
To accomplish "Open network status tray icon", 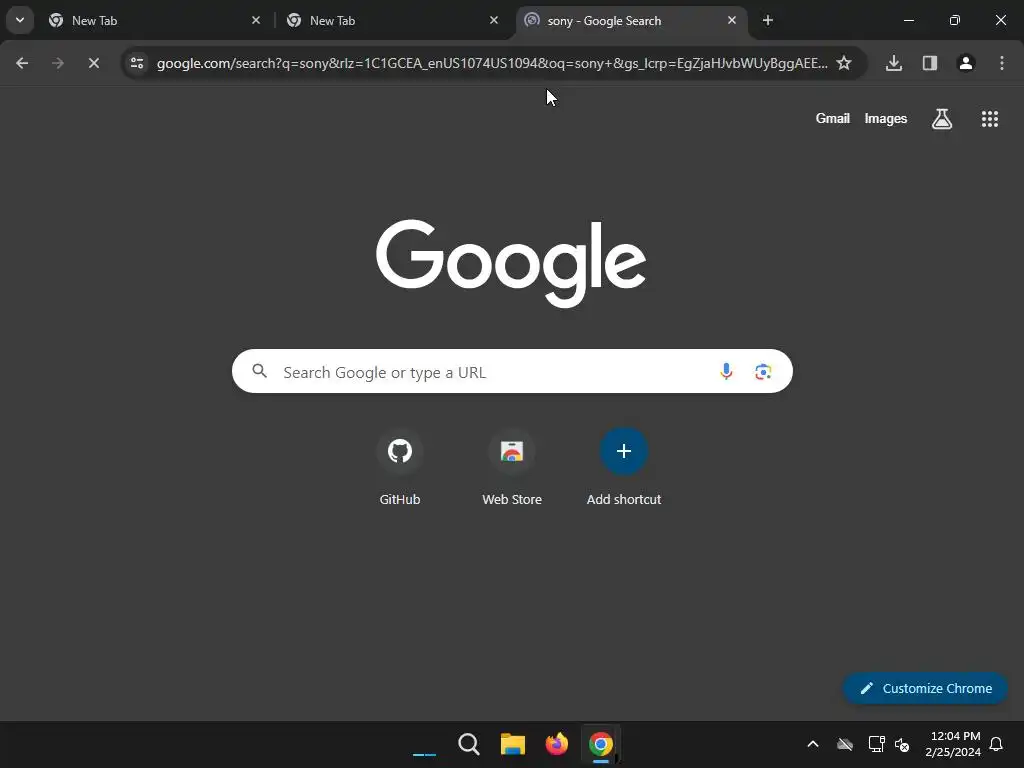I will point(876,744).
